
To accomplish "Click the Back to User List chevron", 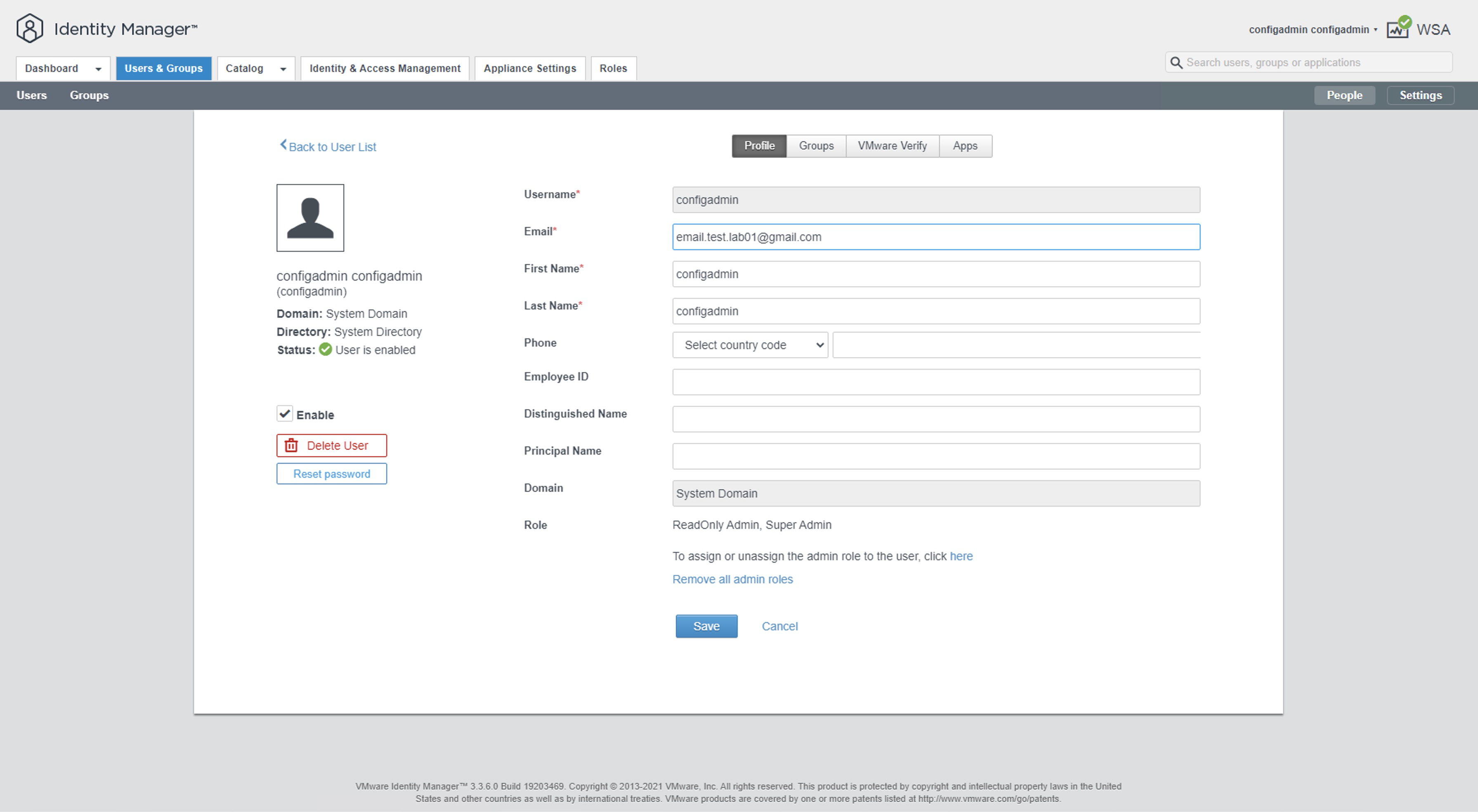I will tap(283, 145).
